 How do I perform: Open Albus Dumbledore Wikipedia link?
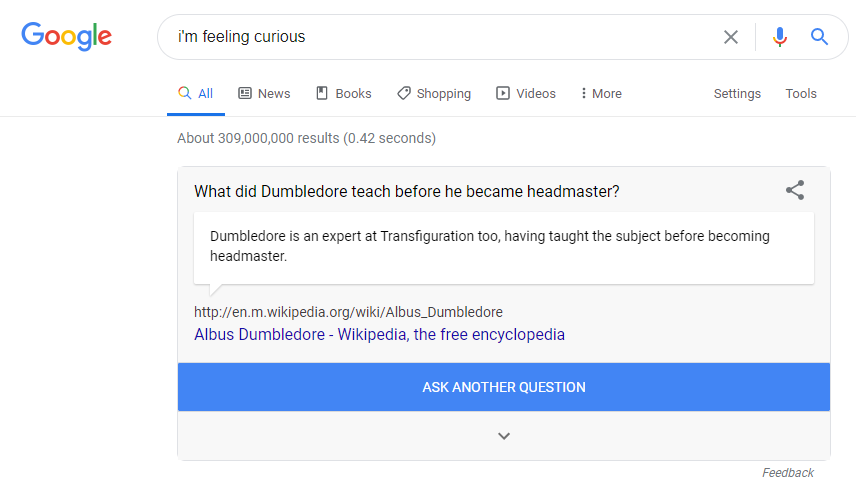pos(379,334)
